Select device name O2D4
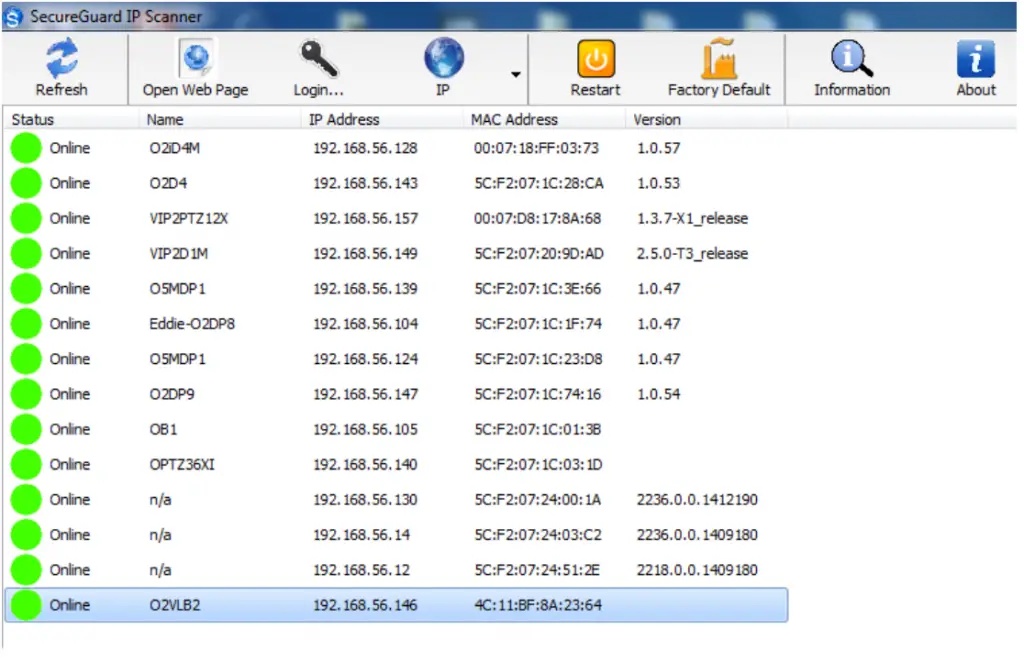This screenshot has width=1024, height=662. coord(168,183)
